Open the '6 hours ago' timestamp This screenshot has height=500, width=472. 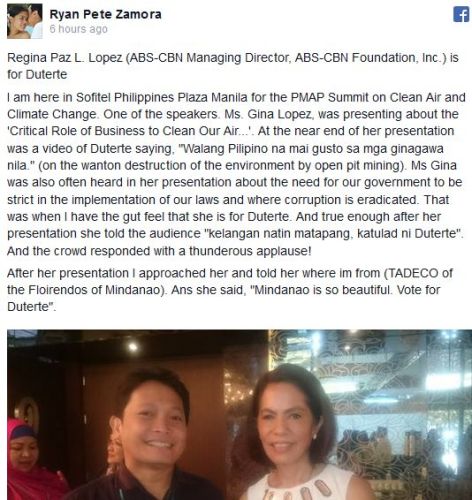(78, 29)
